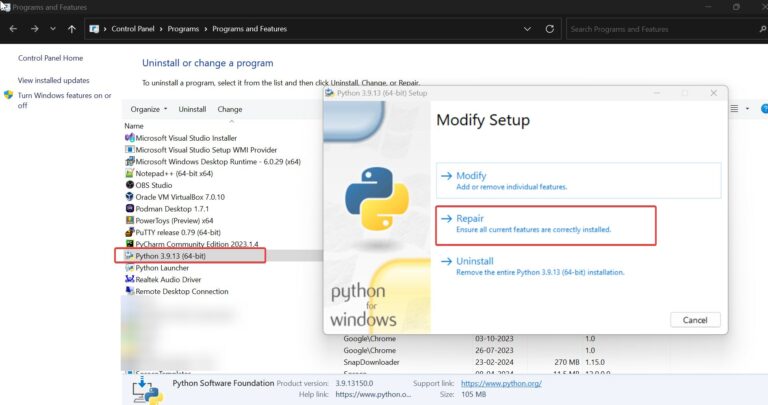Viewport: 768px width, 405px height.
Task: Click the 03-10-2023 install date cell
Action: pos(494,339)
